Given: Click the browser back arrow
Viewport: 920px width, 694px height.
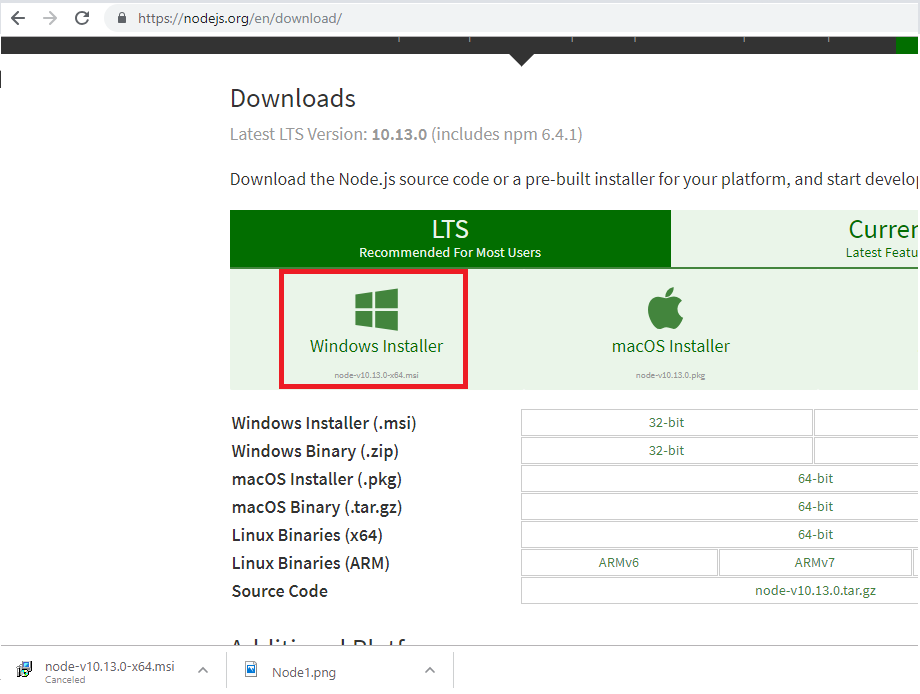Looking at the screenshot, I should (x=17, y=17).
